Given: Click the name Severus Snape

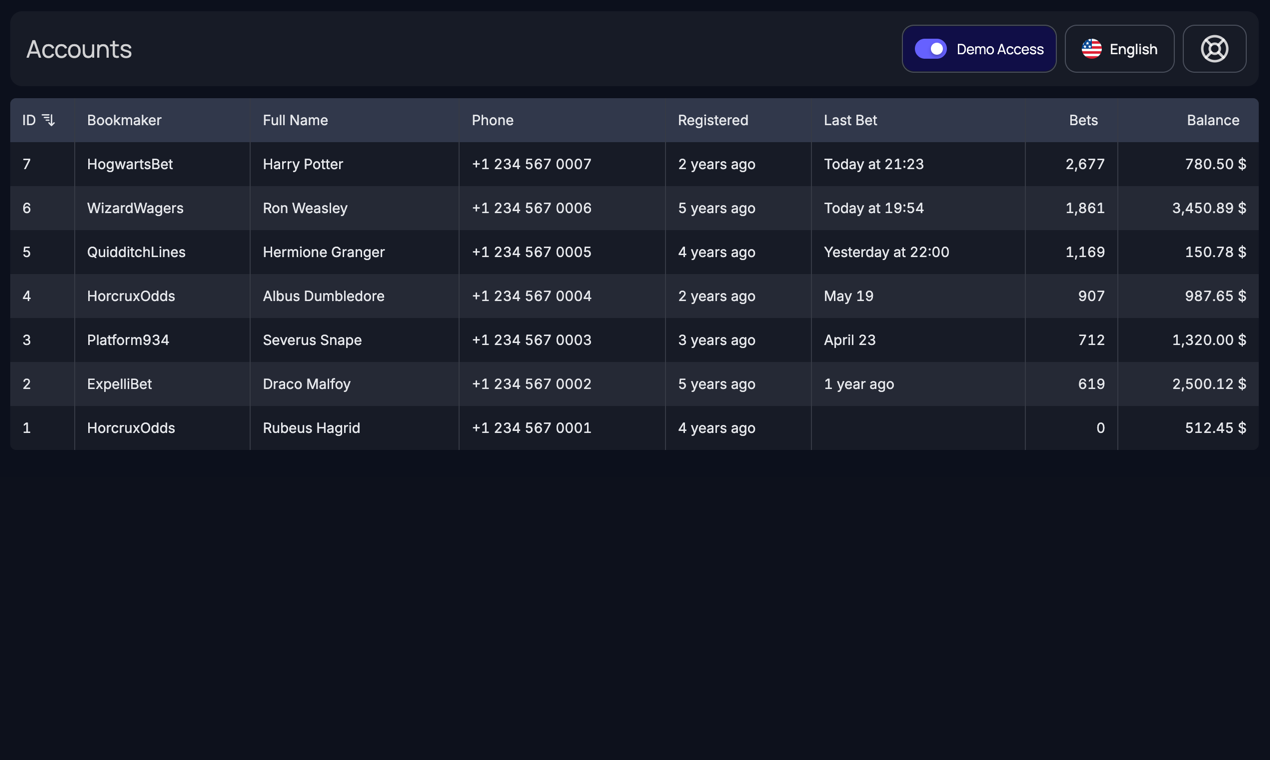Looking at the screenshot, I should tap(312, 340).
